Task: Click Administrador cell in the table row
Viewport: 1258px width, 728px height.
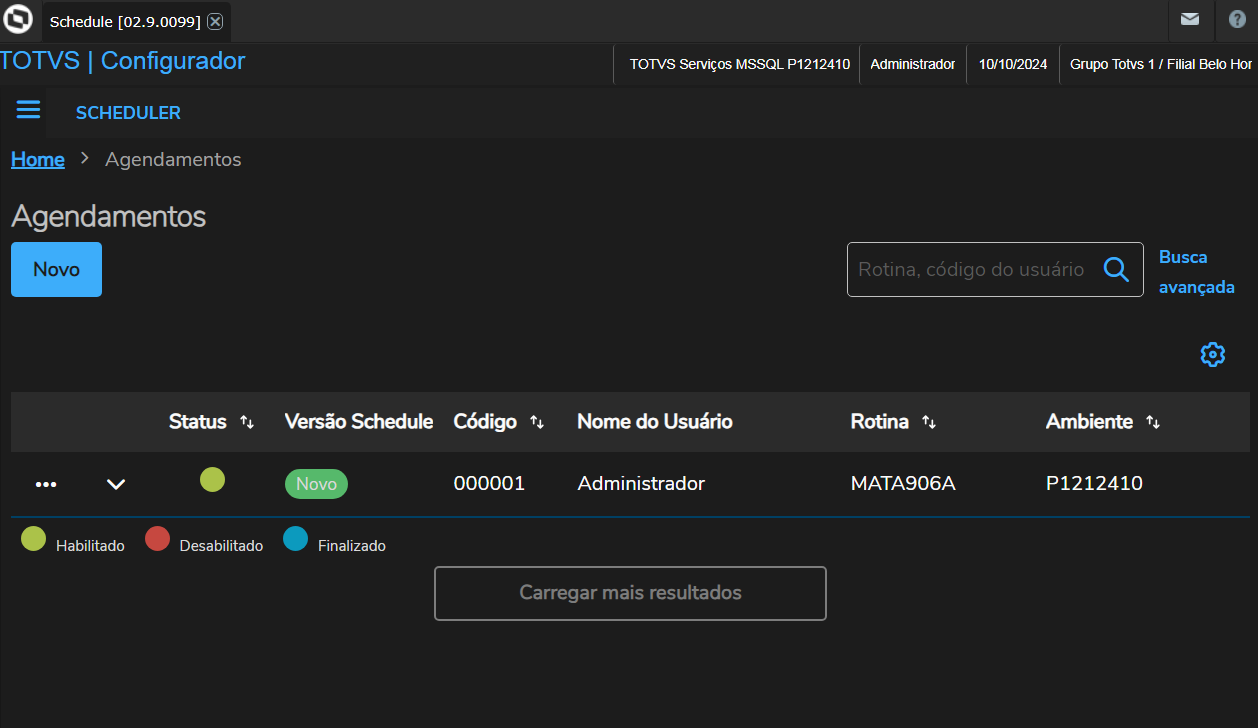Action: pos(641,484)
